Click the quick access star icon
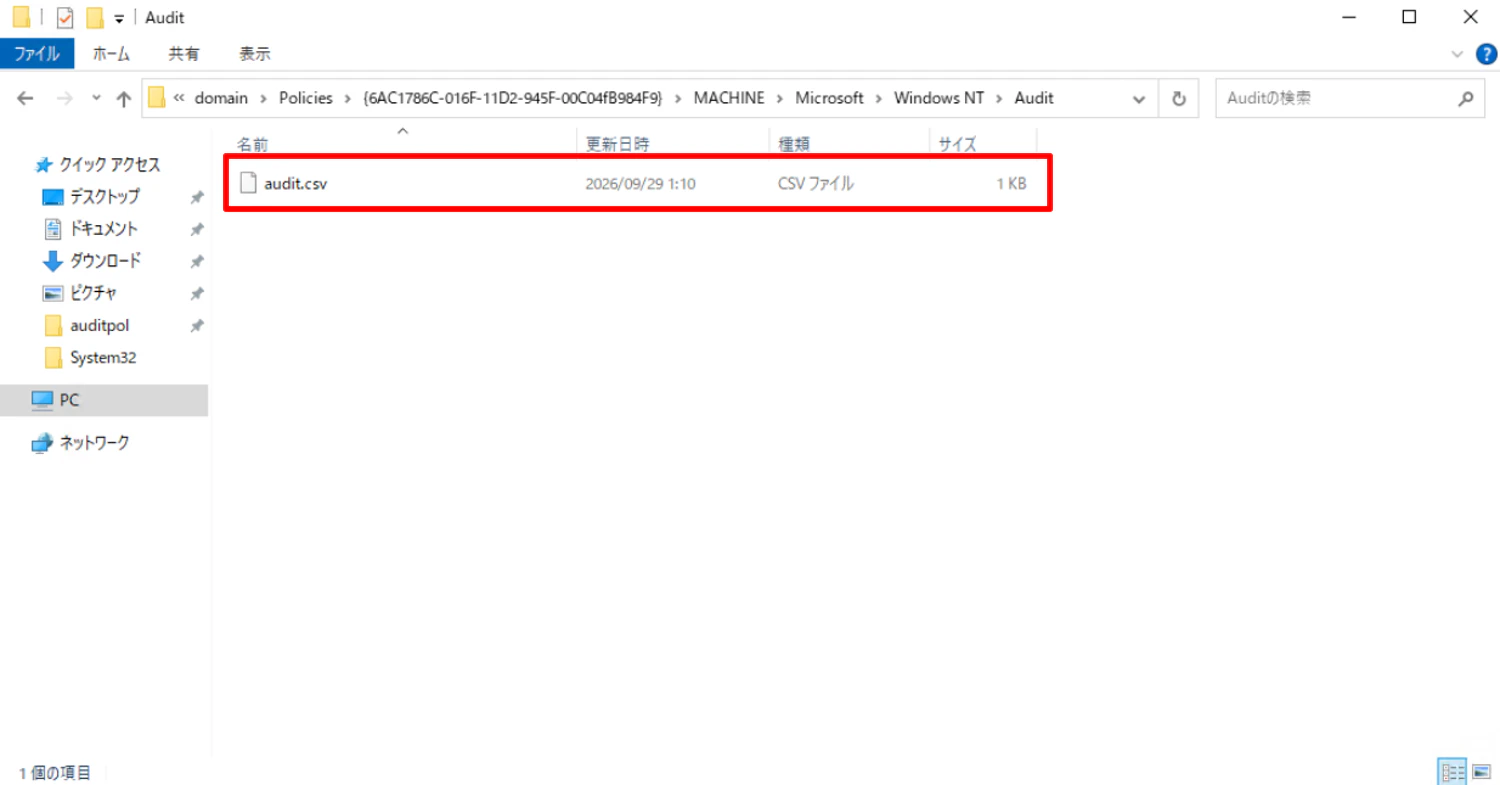Viewport: 1500px width, 785px height. coord(43,165)
